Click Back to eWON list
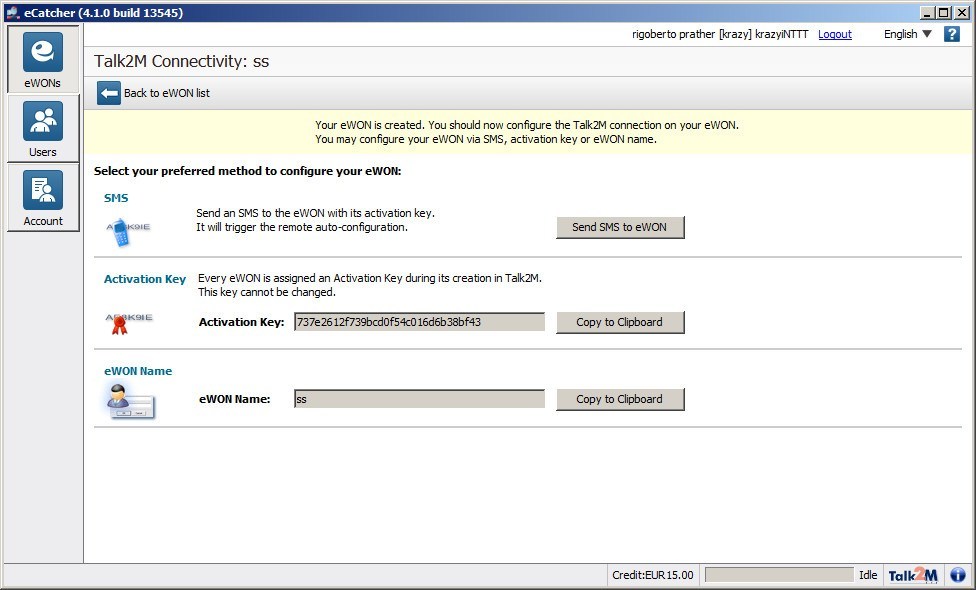976x590 pixels. click(167, 93)
